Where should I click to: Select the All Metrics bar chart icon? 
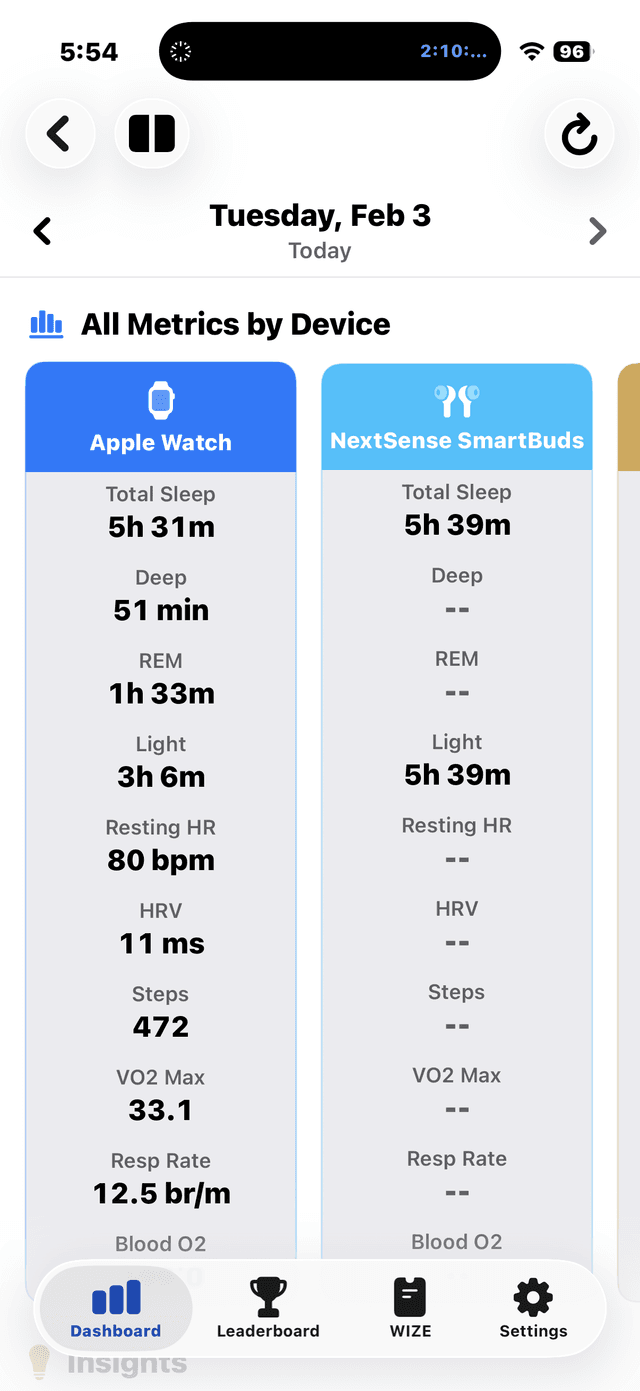46,323
